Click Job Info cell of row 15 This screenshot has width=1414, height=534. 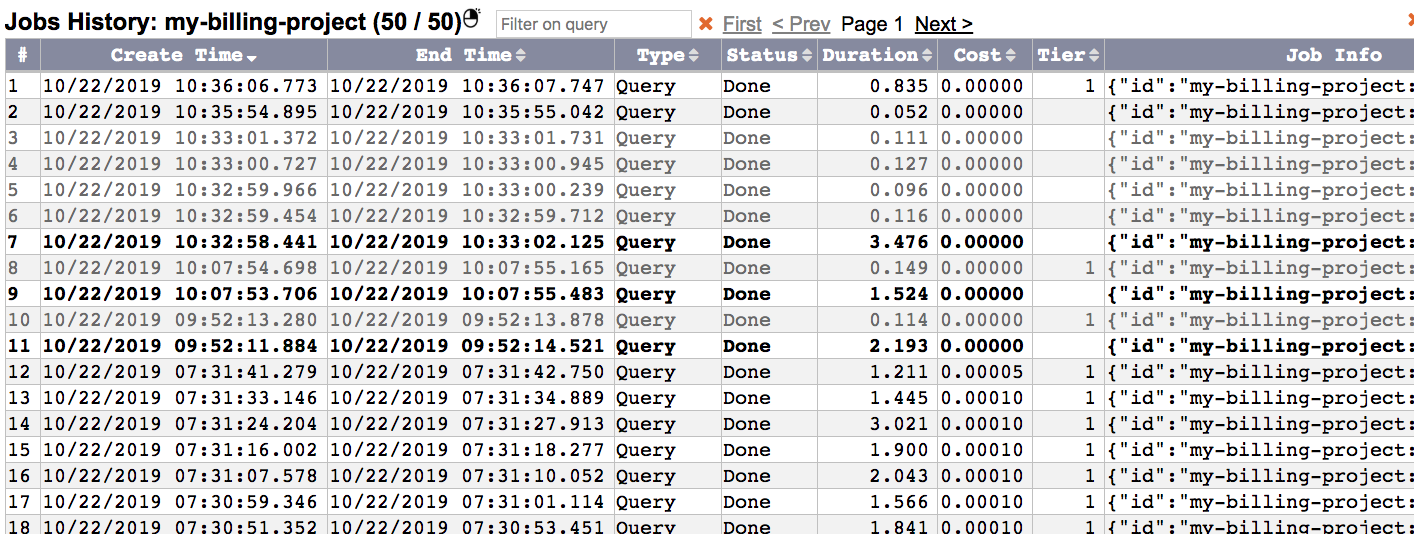[x=1260, y=450]
